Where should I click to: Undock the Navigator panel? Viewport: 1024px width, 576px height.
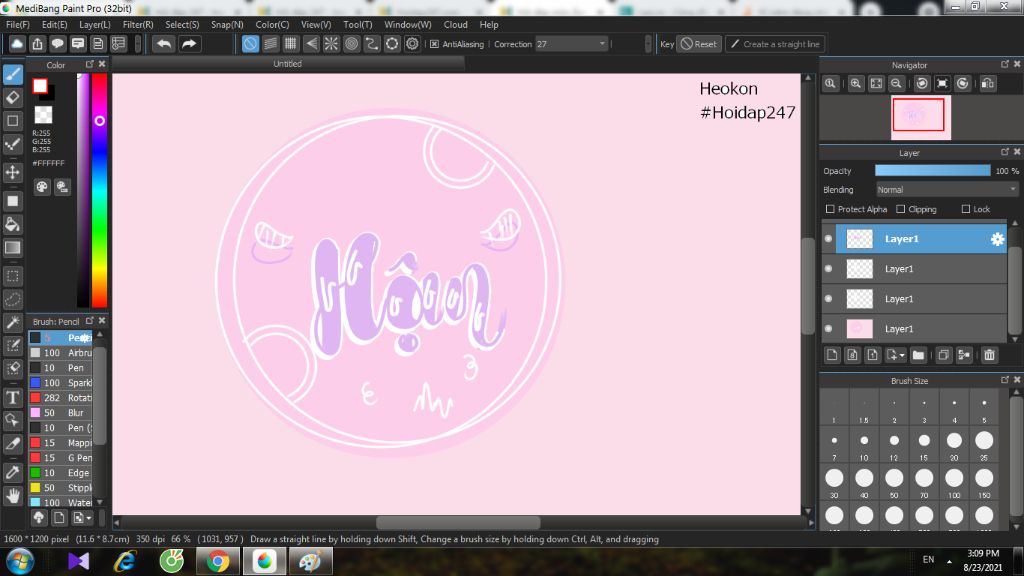tap(1004, 64)
